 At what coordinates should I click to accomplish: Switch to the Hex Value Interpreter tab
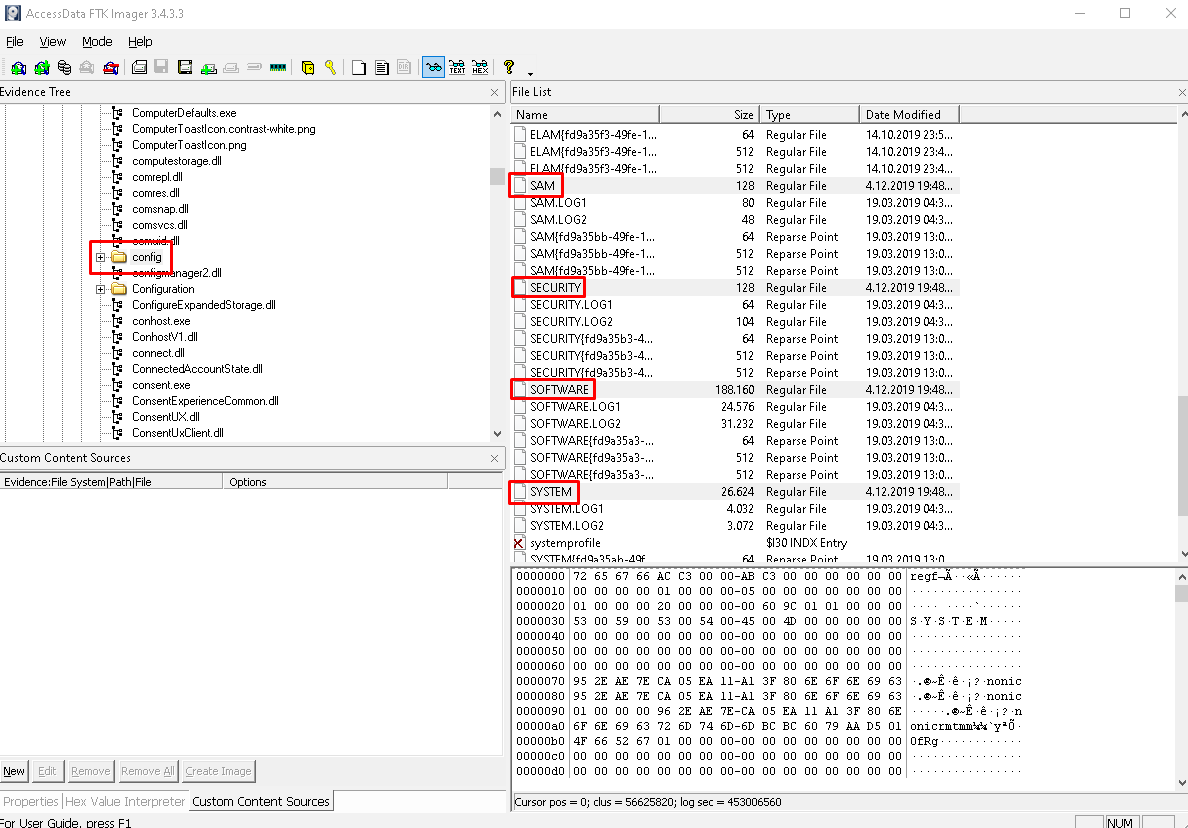point(125,801)
